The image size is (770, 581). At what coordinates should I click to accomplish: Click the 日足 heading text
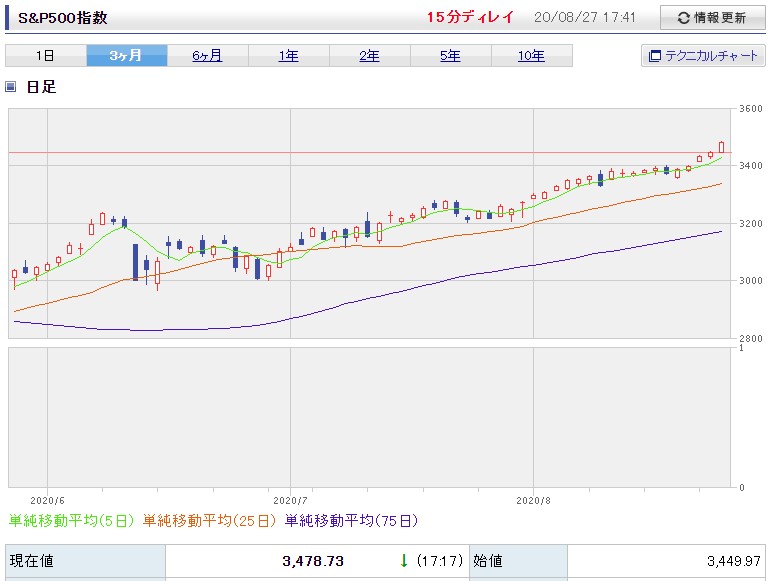point(41,87)
